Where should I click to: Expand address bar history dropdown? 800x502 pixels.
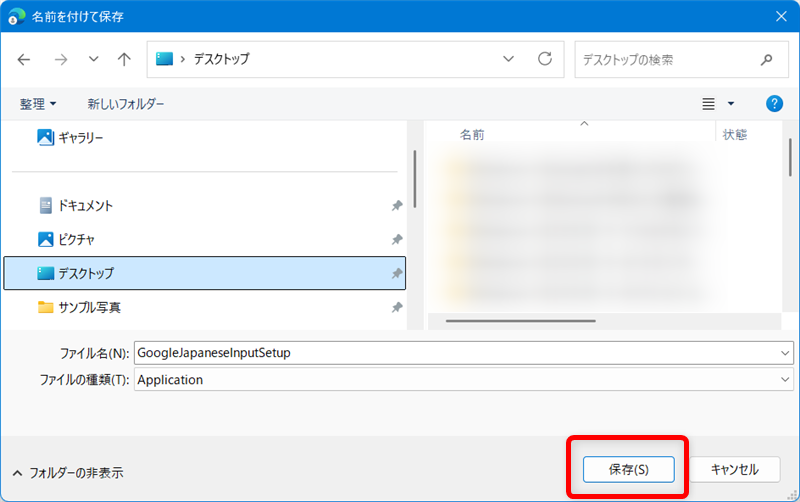508,59
